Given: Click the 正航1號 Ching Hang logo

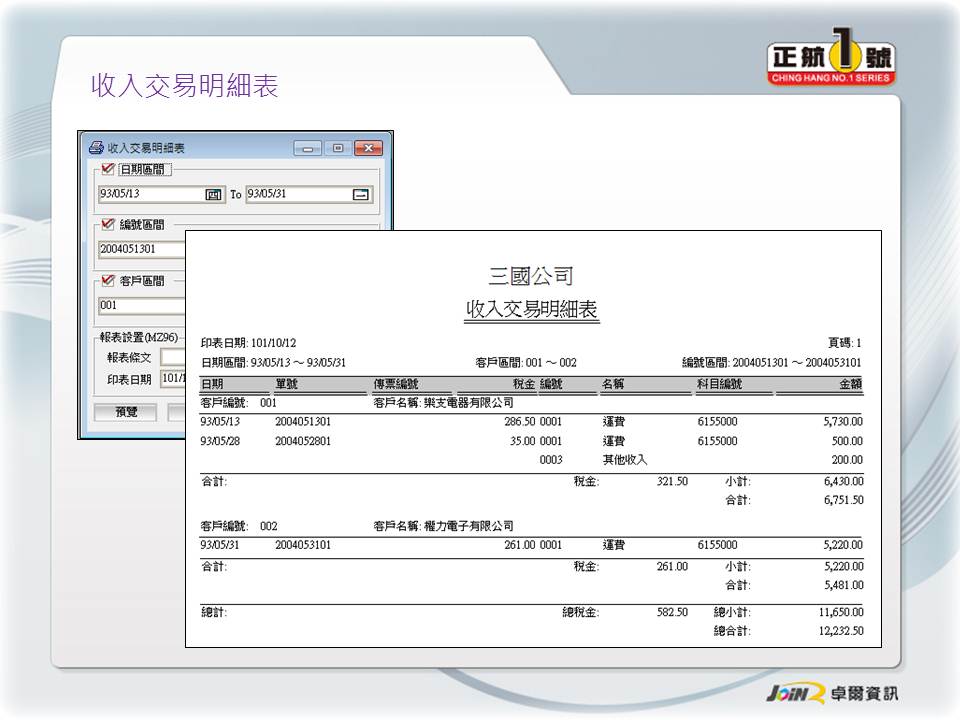Looking at the screenshot, I should coord(831,62).
